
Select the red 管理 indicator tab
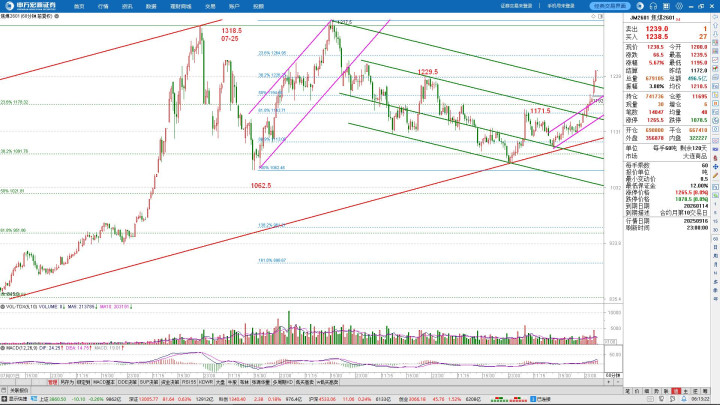point(53,382)
